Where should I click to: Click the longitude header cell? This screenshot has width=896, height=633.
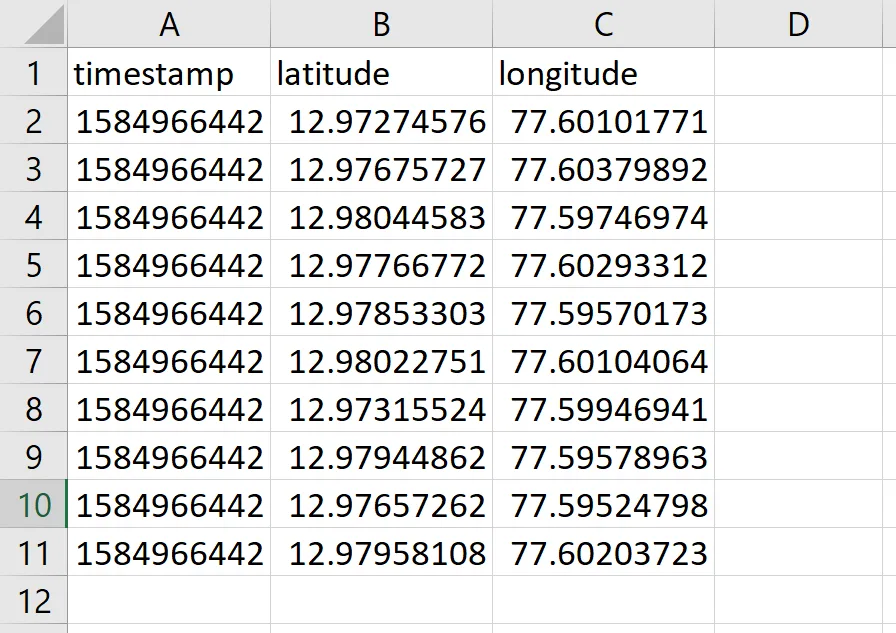[x=603, y=73]
